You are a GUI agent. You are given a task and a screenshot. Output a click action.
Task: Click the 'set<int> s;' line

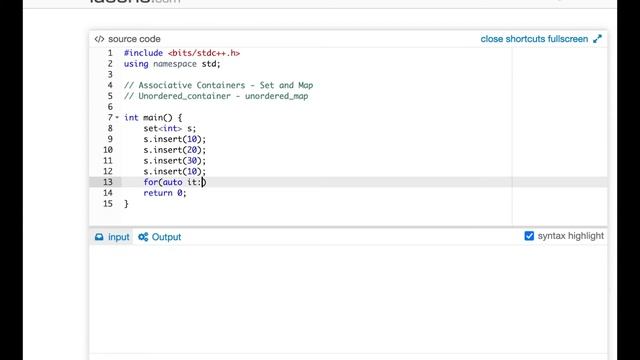[170, 128]
